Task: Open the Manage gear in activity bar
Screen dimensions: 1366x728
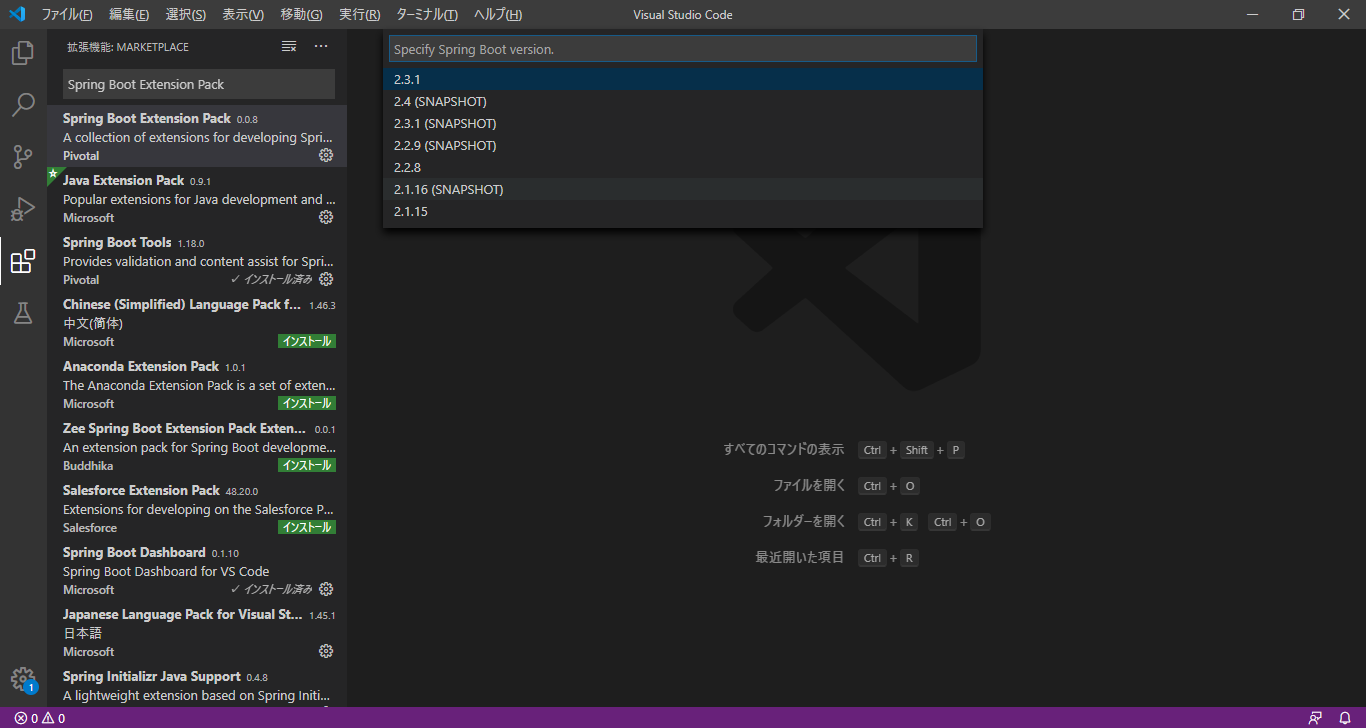Action: tap(23, 679)
